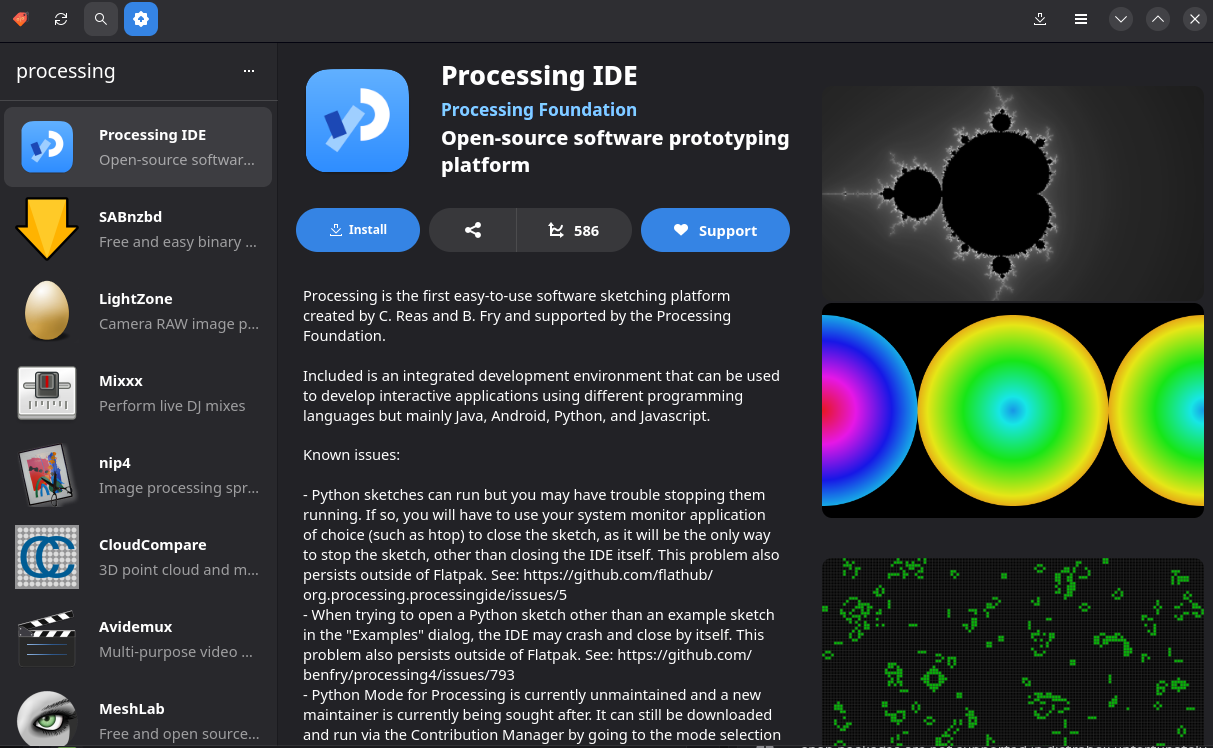Click 'Image processing spr...' description
This screenshot has height=748, width=1213.
point(178,488)
